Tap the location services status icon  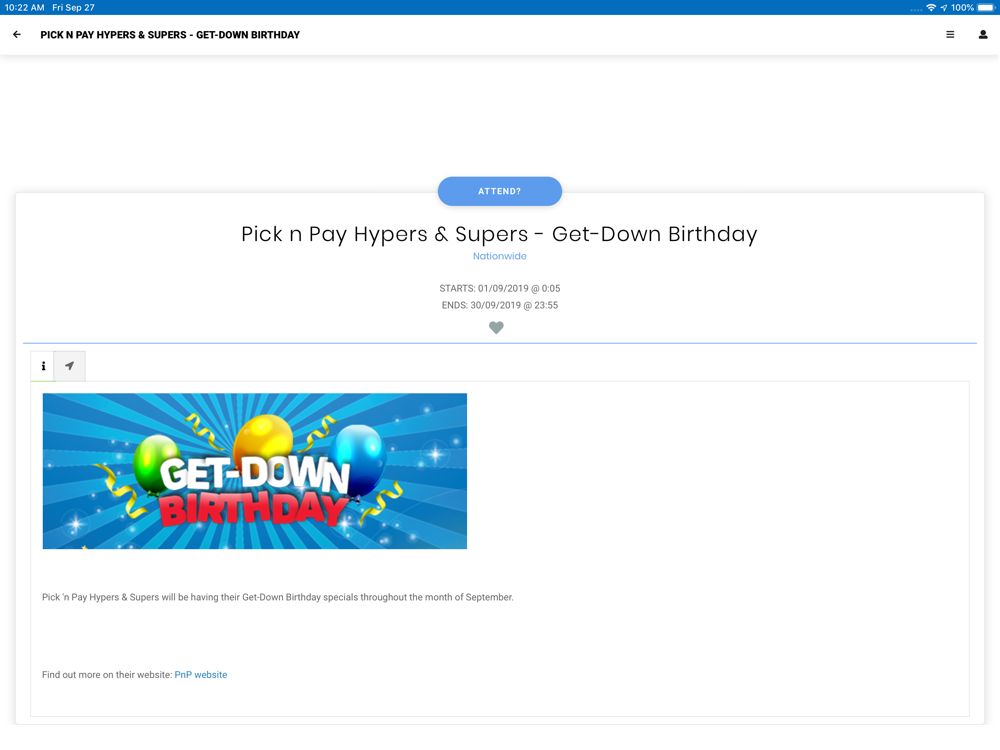(x=943, y=8)
